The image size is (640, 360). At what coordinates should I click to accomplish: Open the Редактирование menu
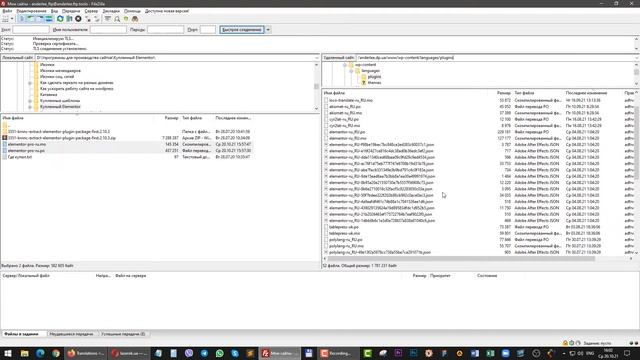click(x=31, y=11)
